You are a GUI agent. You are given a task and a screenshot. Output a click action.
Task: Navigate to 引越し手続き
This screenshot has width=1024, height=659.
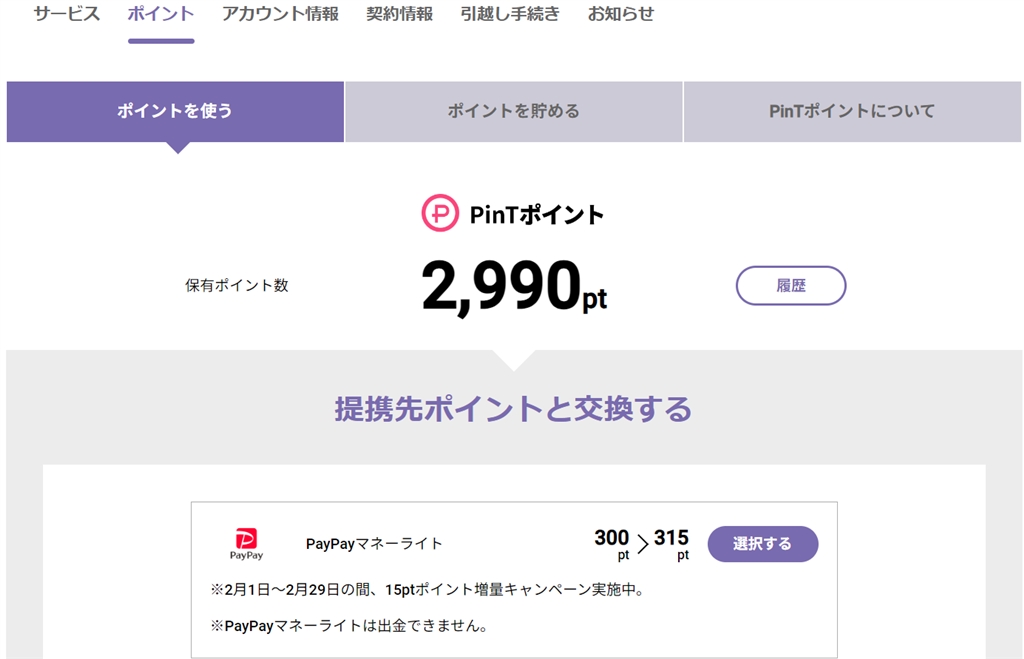pyautogui.click(x=510, y=14)
